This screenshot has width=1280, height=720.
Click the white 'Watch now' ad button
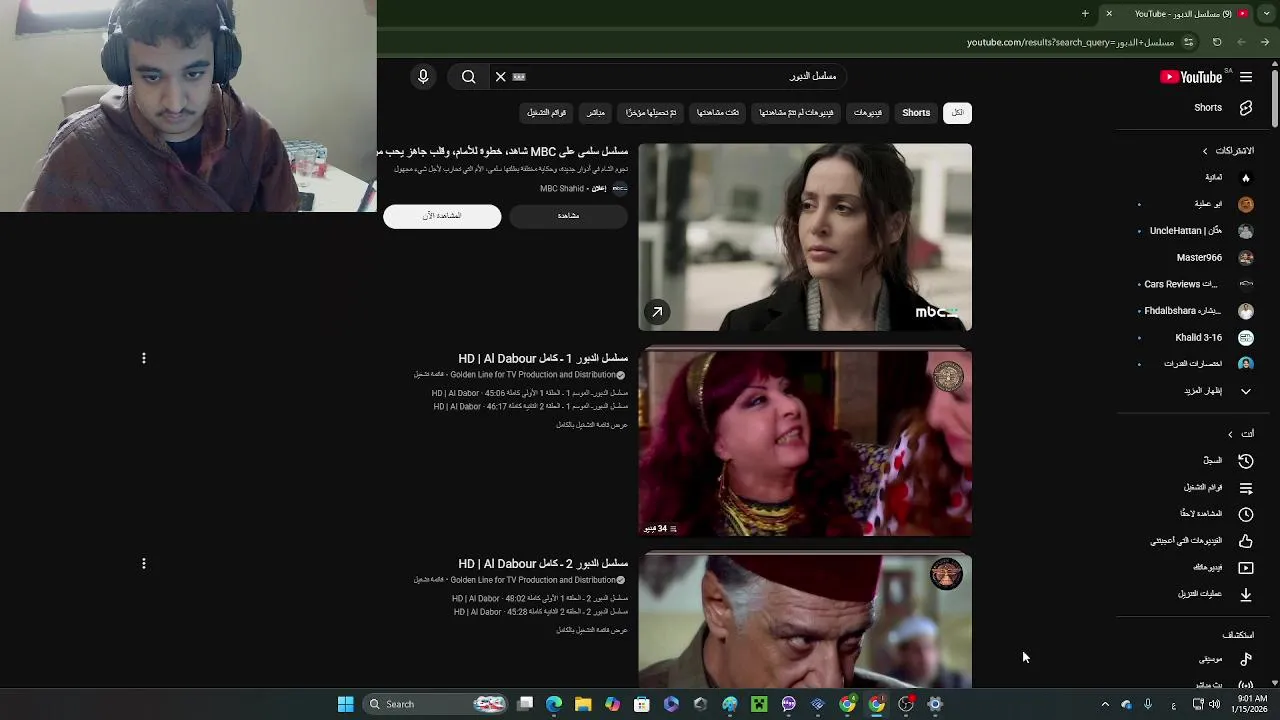[442, 216]
